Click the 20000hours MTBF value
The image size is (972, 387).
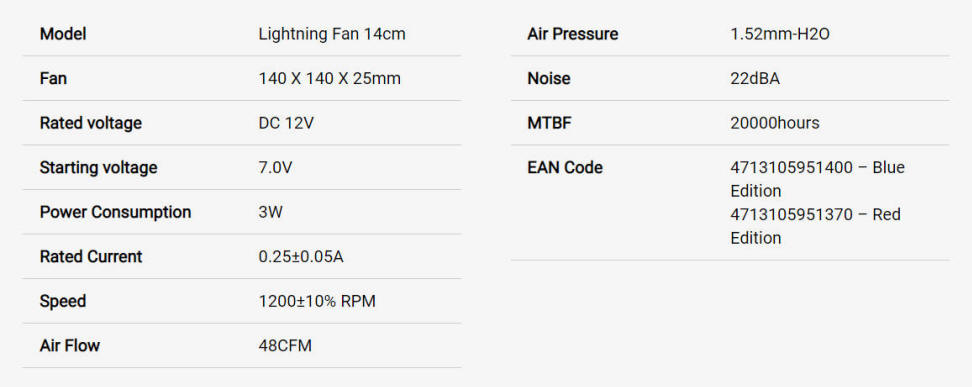pos(775,123)
